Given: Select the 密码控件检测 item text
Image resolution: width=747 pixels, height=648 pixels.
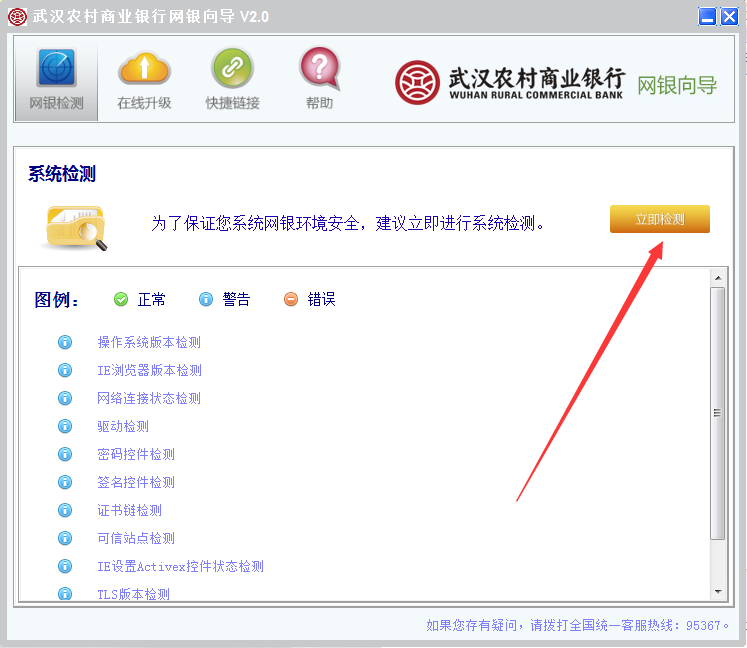Looking at the screenshot, I should pyautogui.click(x=136, y=455).
